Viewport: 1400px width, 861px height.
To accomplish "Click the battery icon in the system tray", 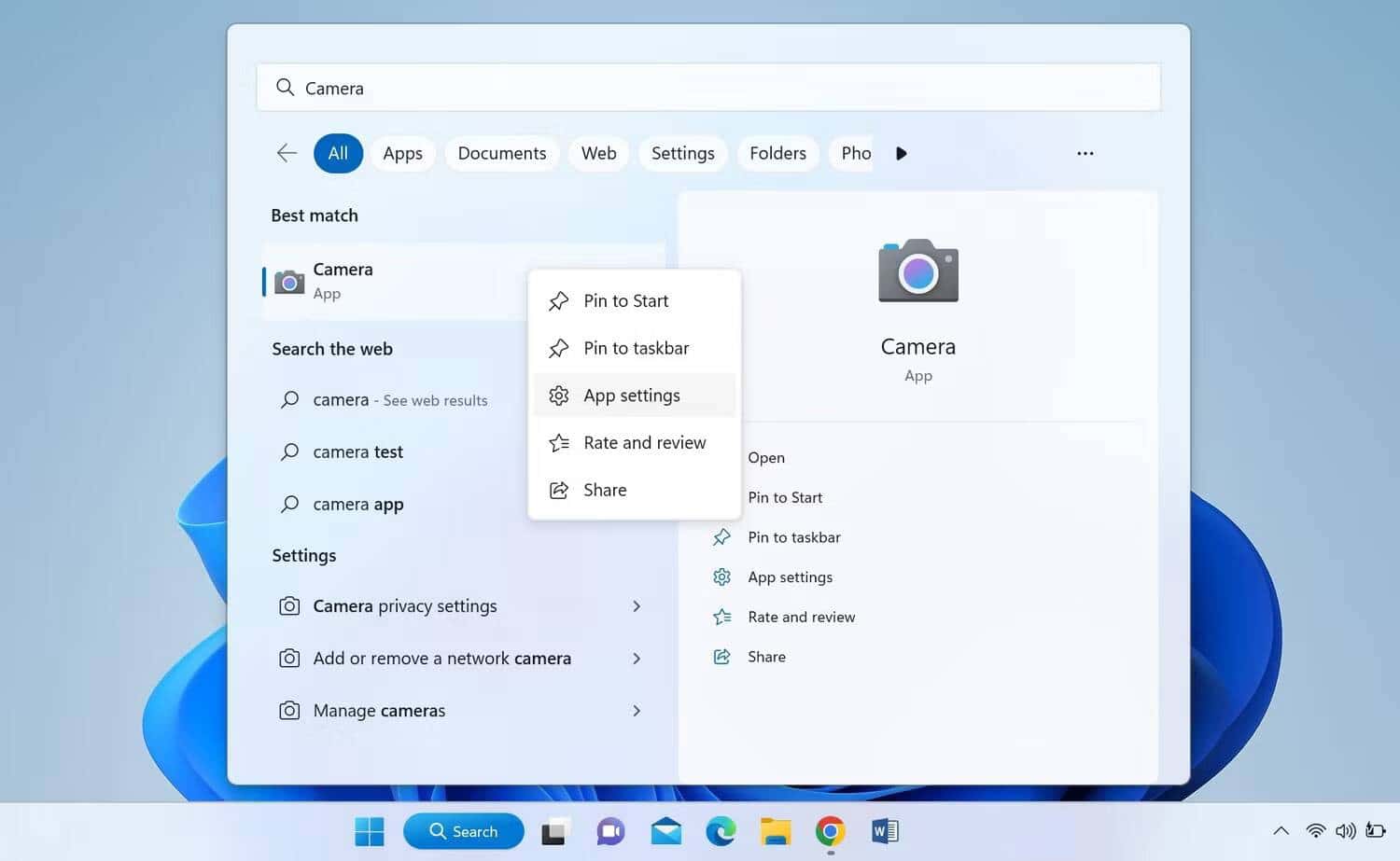I will pos(1375,830).
